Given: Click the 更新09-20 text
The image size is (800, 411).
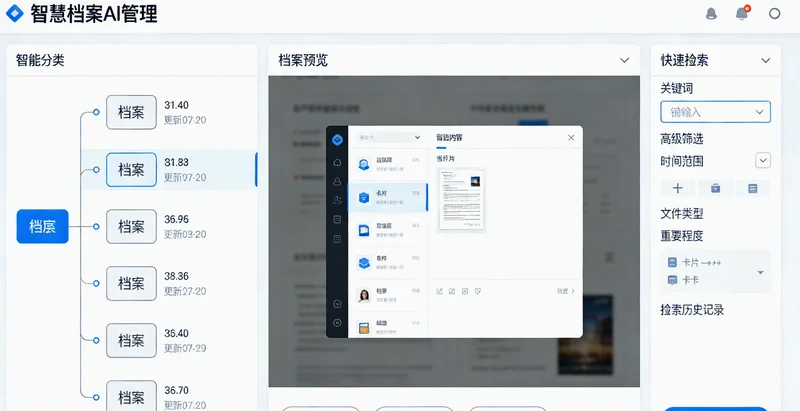Looking at the screenshot, I should [x=185, y=235].
